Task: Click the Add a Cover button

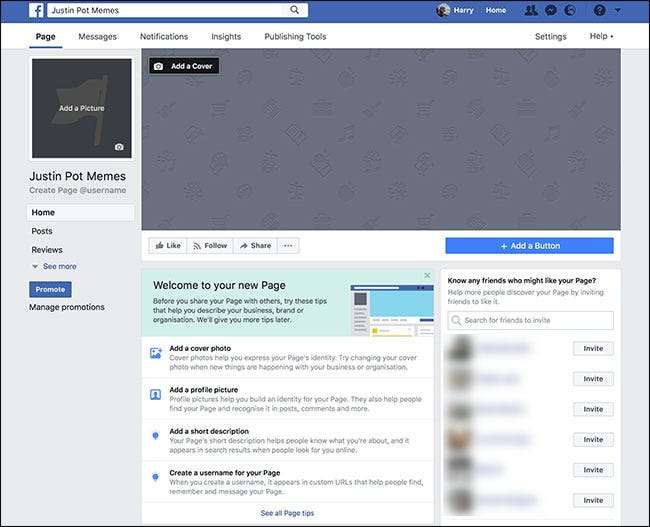Action: 184,66
